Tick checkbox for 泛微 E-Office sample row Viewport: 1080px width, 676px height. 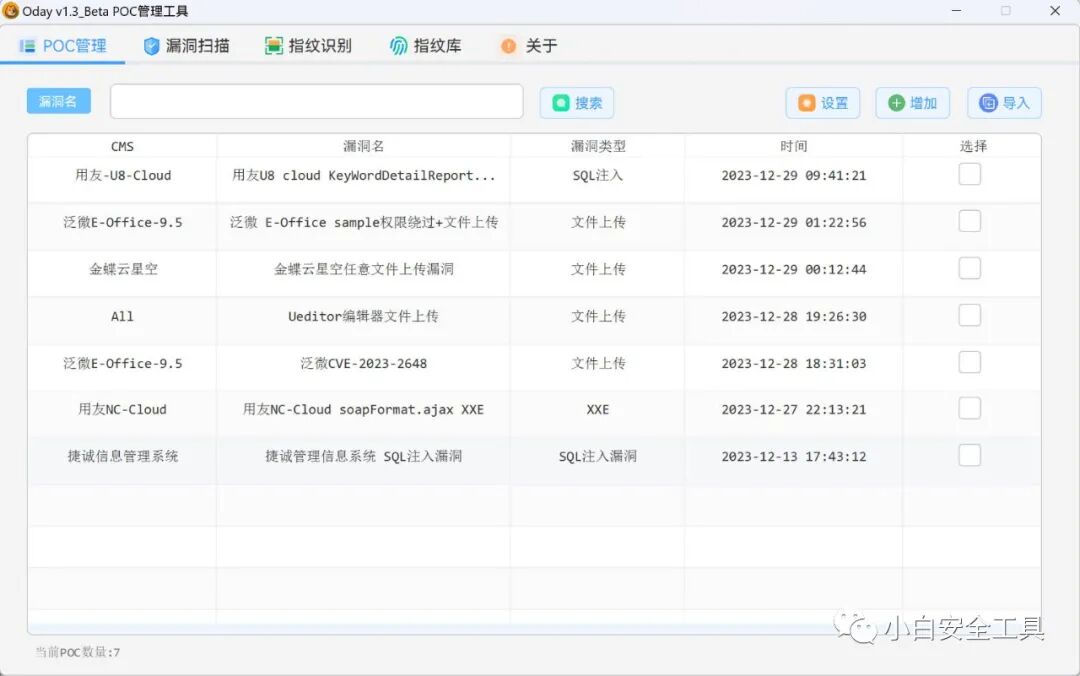(x=970, y=221)
